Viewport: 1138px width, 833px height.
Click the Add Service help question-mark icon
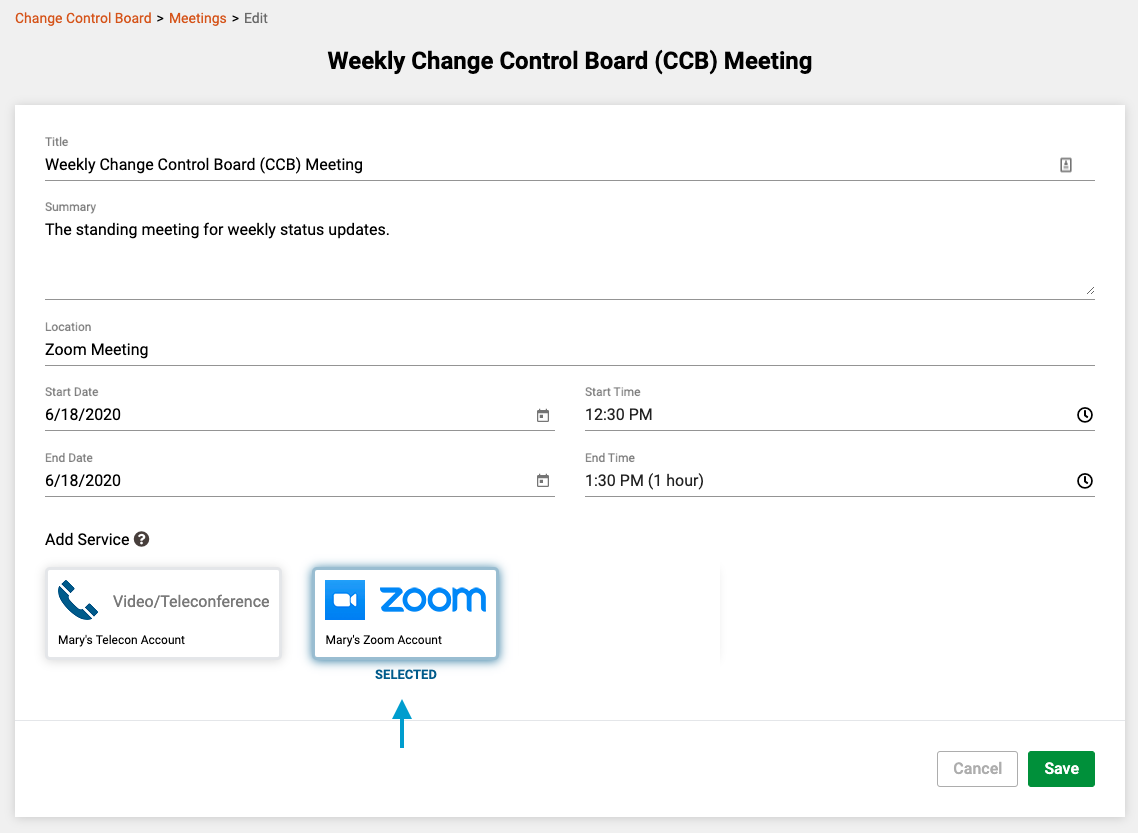pos(142,539)
